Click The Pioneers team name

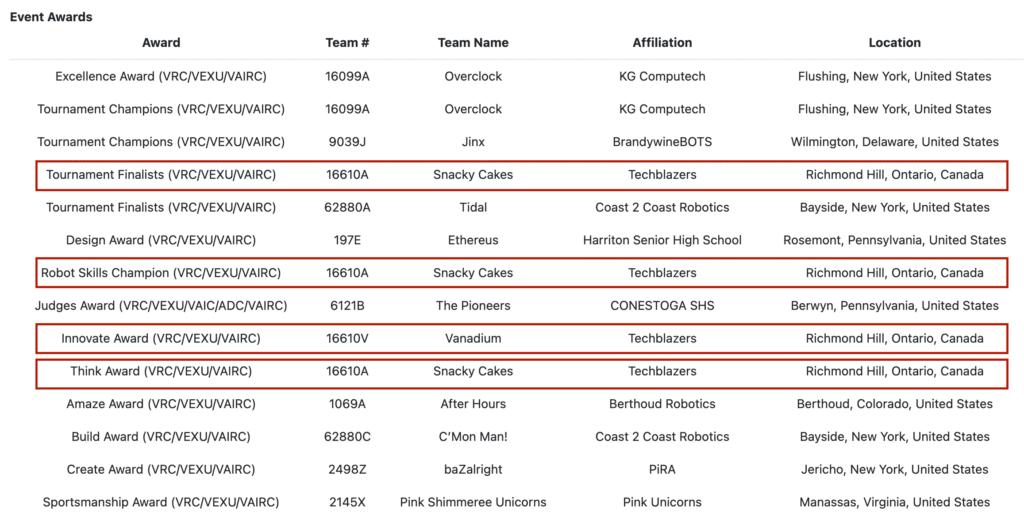pos(473,306)
